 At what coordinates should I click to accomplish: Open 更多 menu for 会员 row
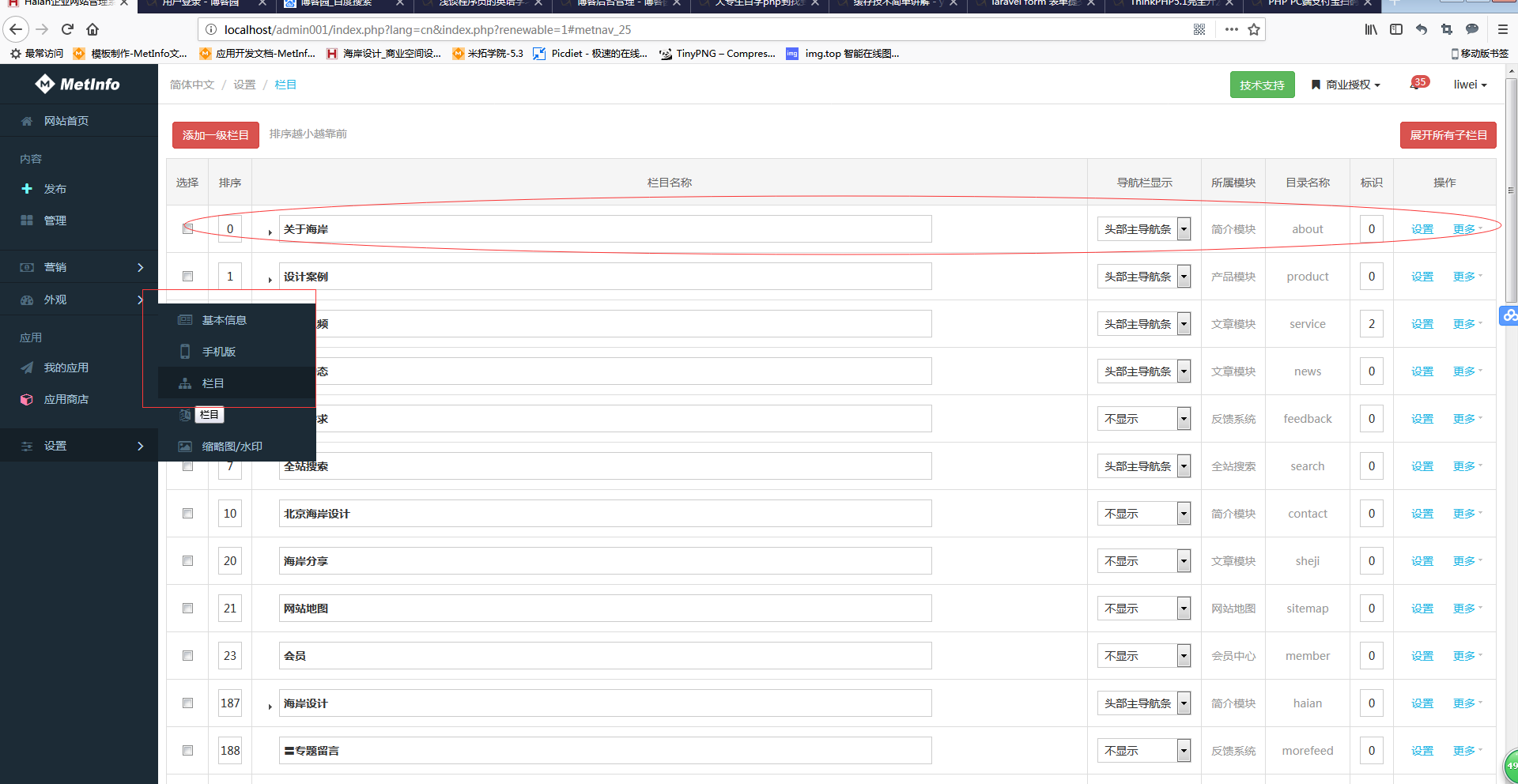(1467, 656)
